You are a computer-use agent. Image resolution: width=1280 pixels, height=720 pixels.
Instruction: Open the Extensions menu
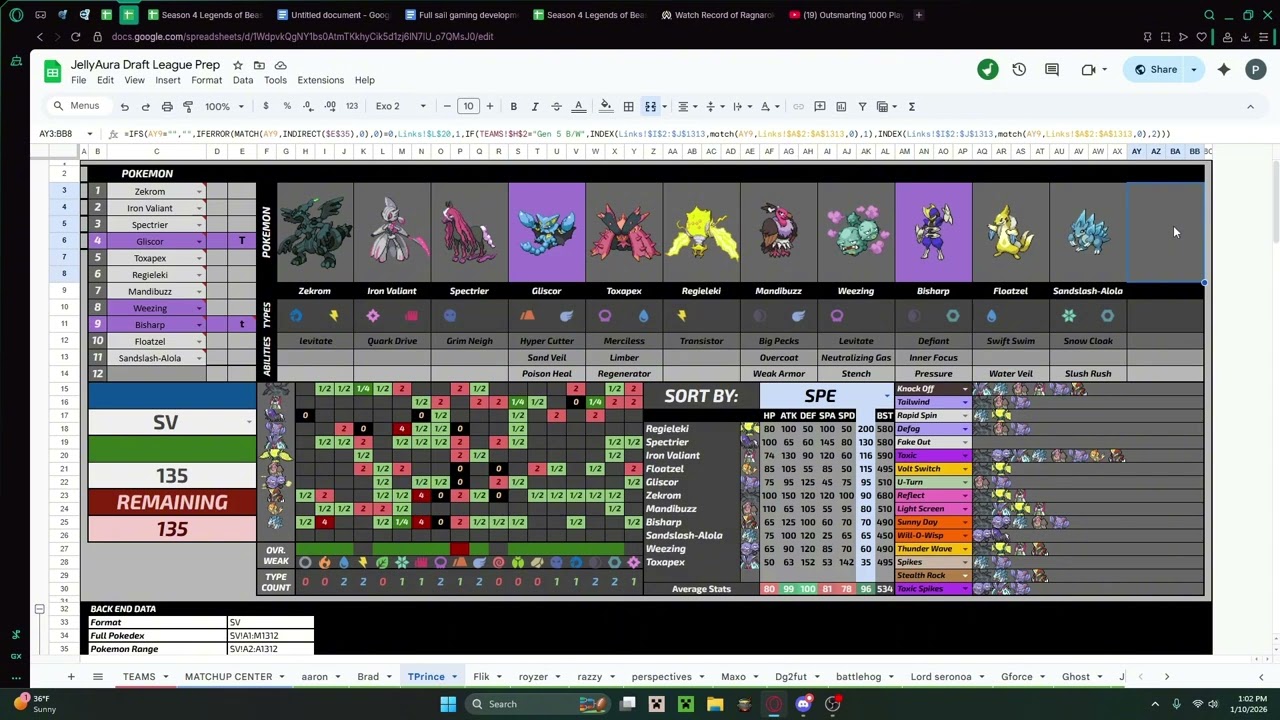pyautogui.click(x=320, y=80)
